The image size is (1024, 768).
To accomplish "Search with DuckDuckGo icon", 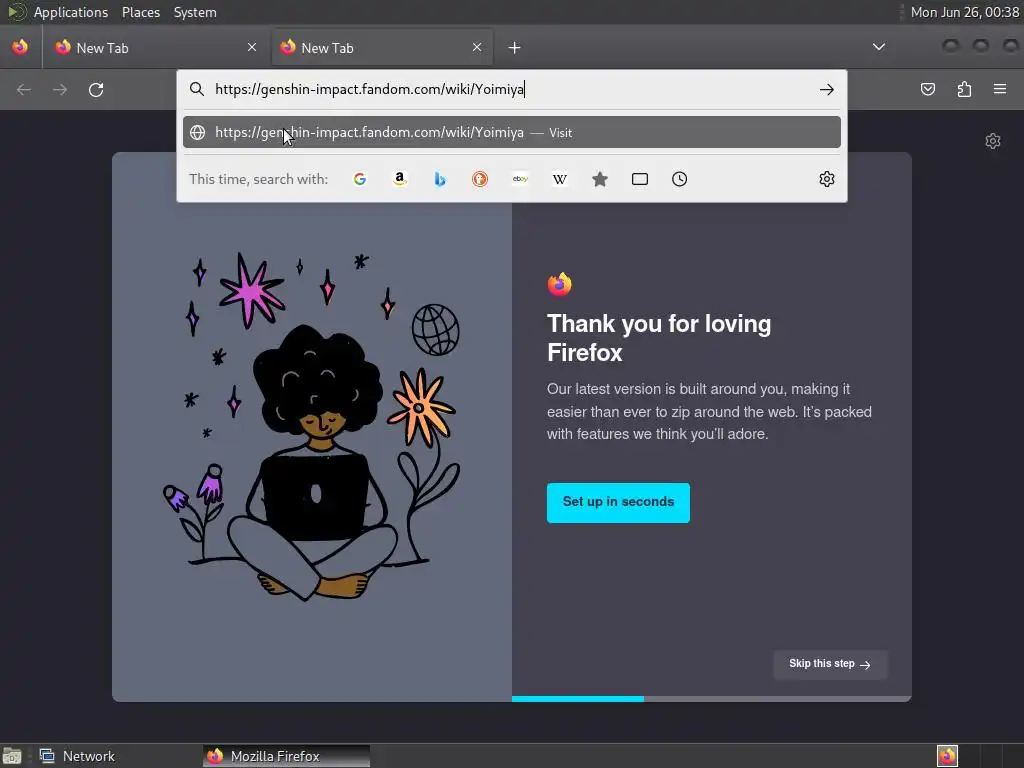I will [480, 179].
